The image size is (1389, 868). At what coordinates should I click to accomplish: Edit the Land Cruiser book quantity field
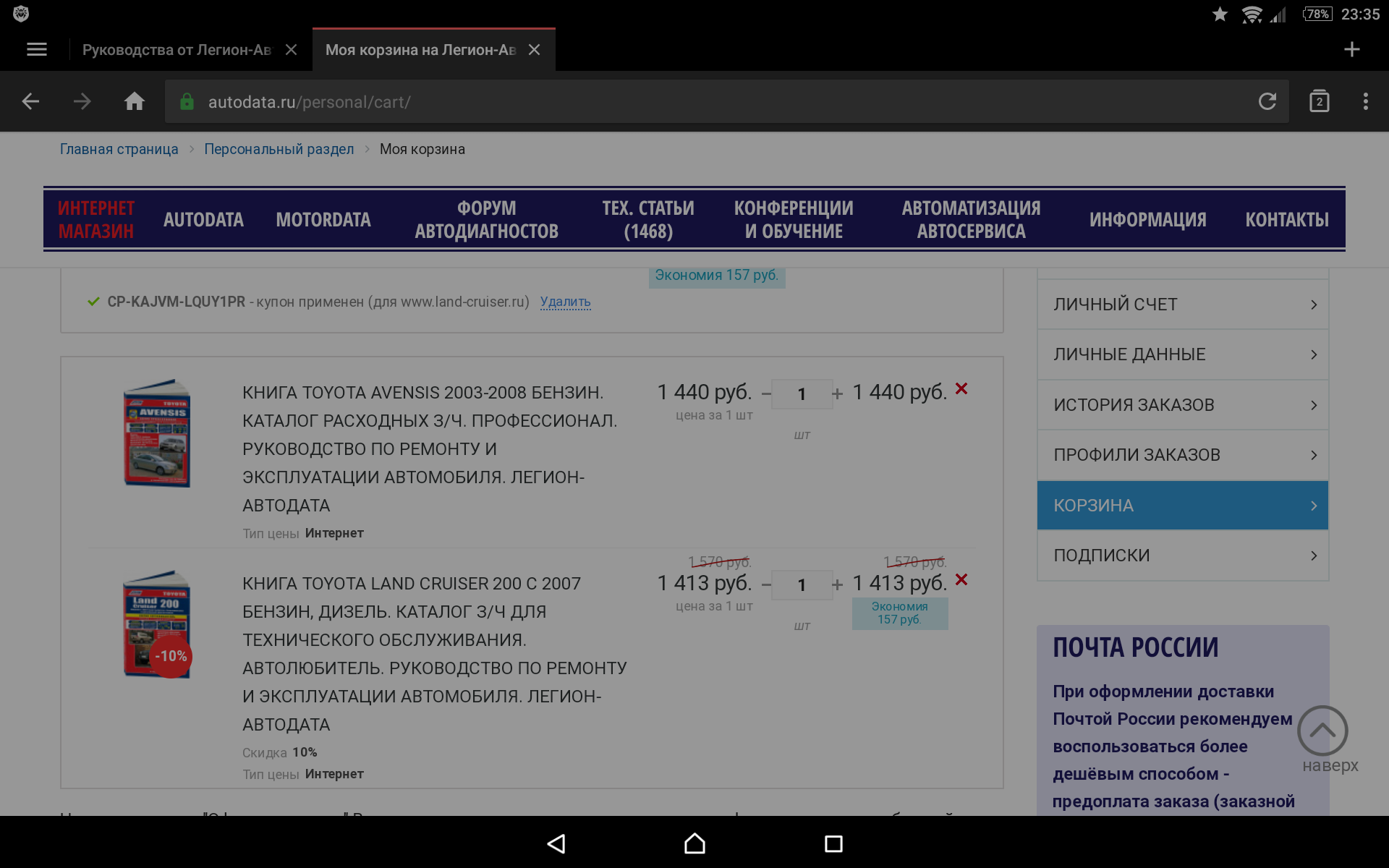click(x=802, y=584)
